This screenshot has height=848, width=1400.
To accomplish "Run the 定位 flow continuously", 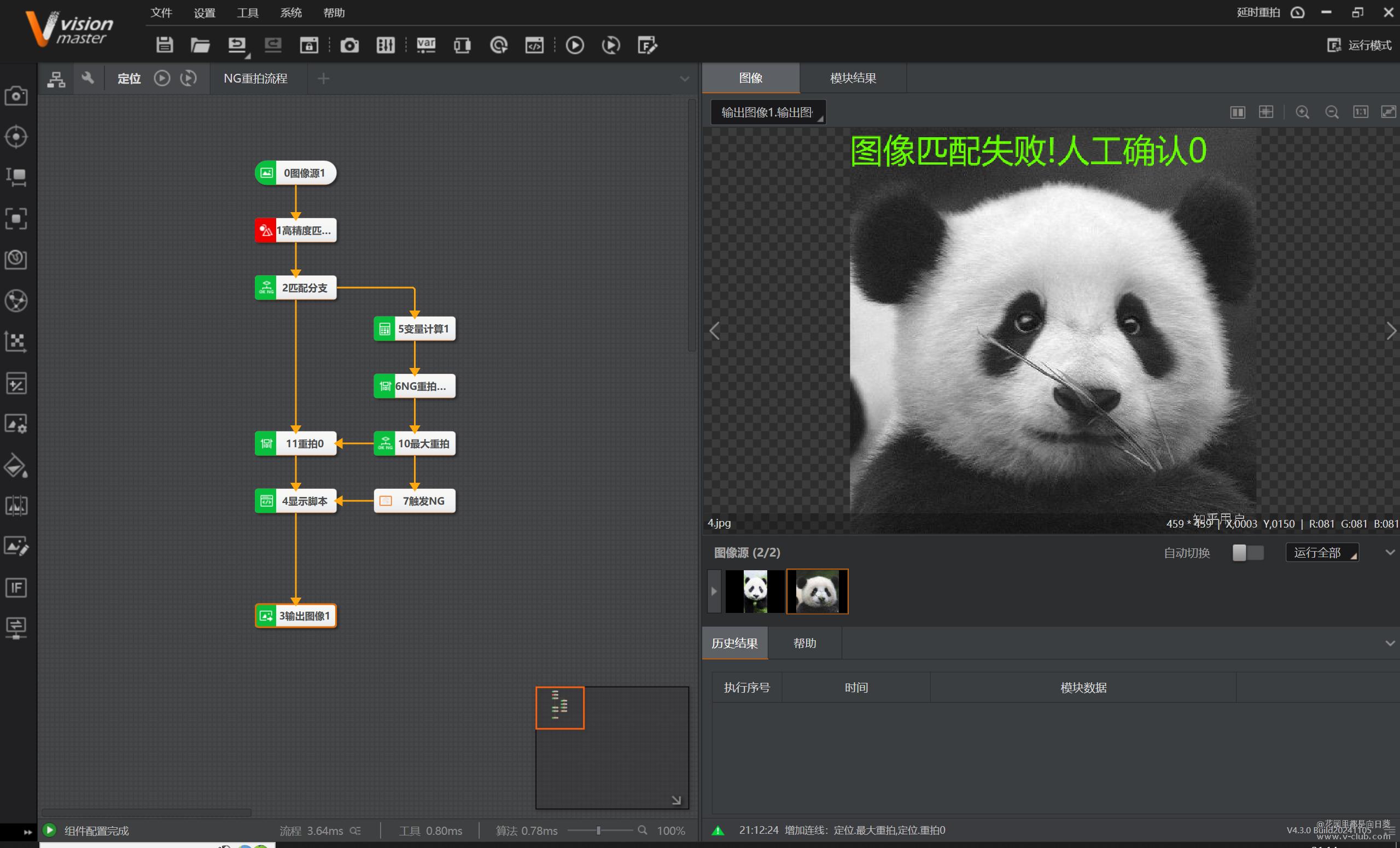I will [x=189, y=78].
